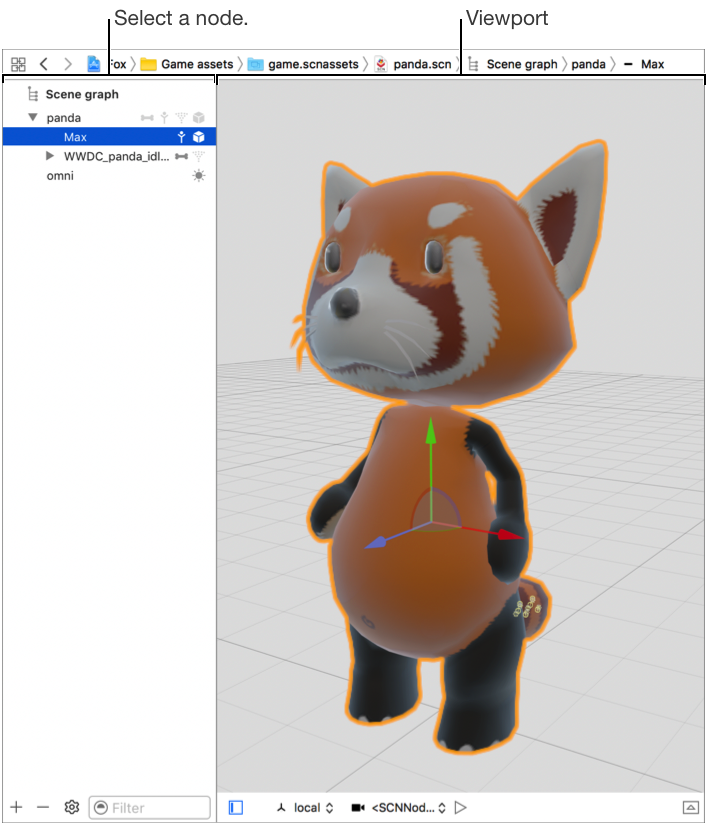Open the related items grid icon

tap(18, 64)
